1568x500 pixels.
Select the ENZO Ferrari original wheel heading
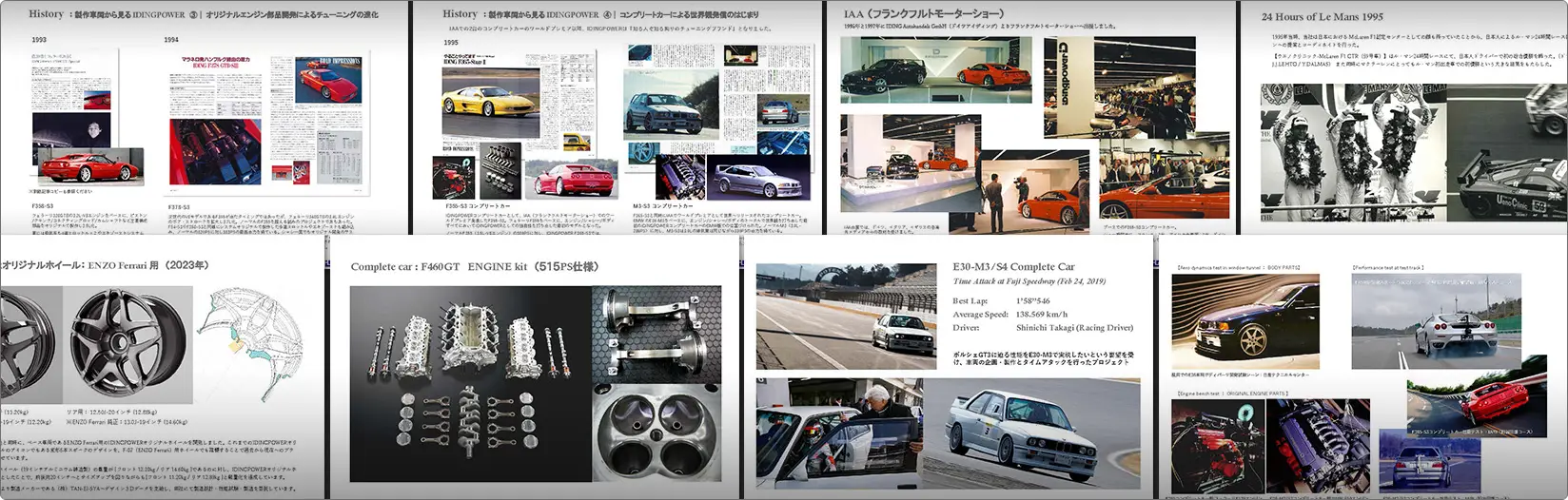(106, 265)
